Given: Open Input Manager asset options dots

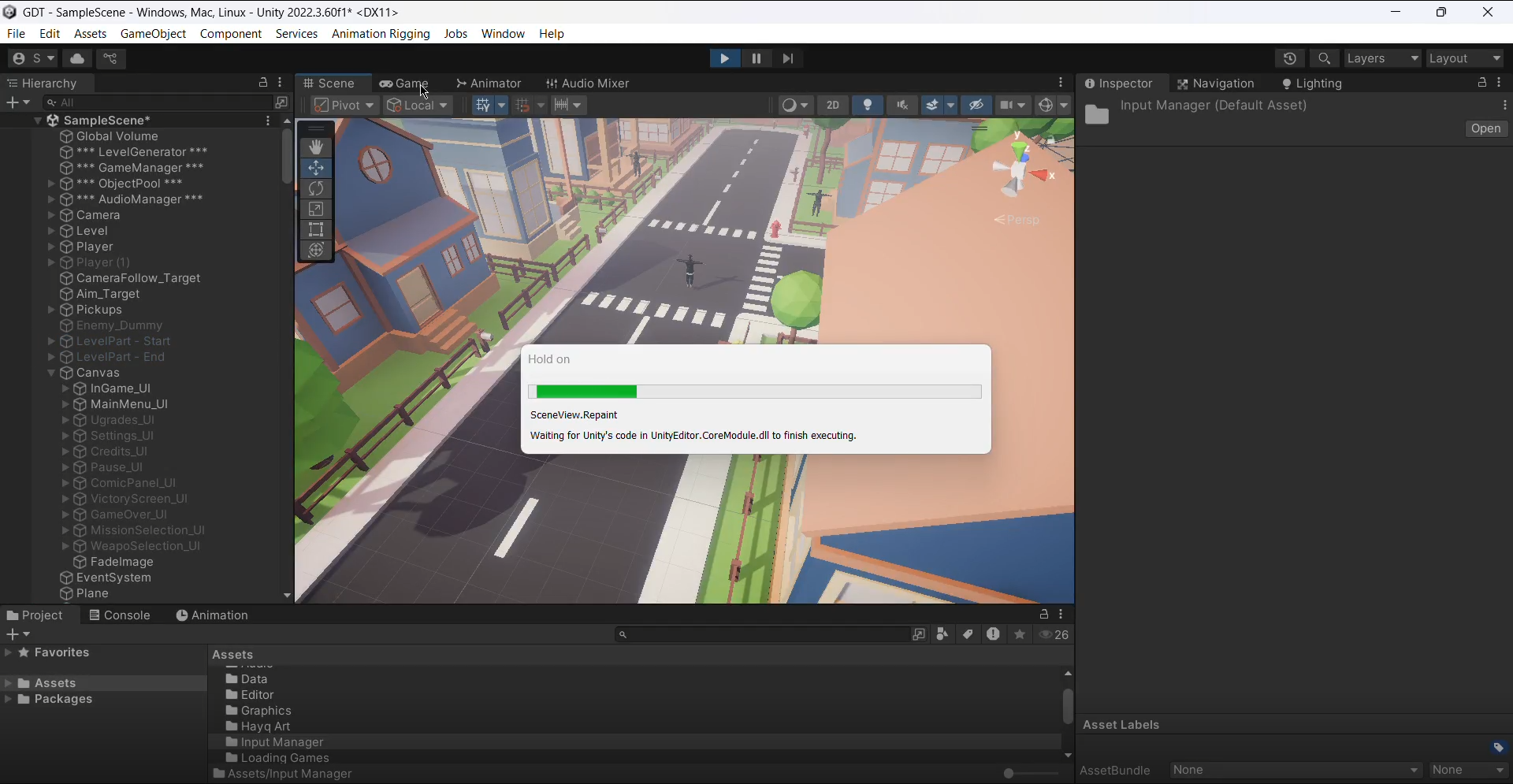Looking at the screenshot, I should tap(1505, 105).
